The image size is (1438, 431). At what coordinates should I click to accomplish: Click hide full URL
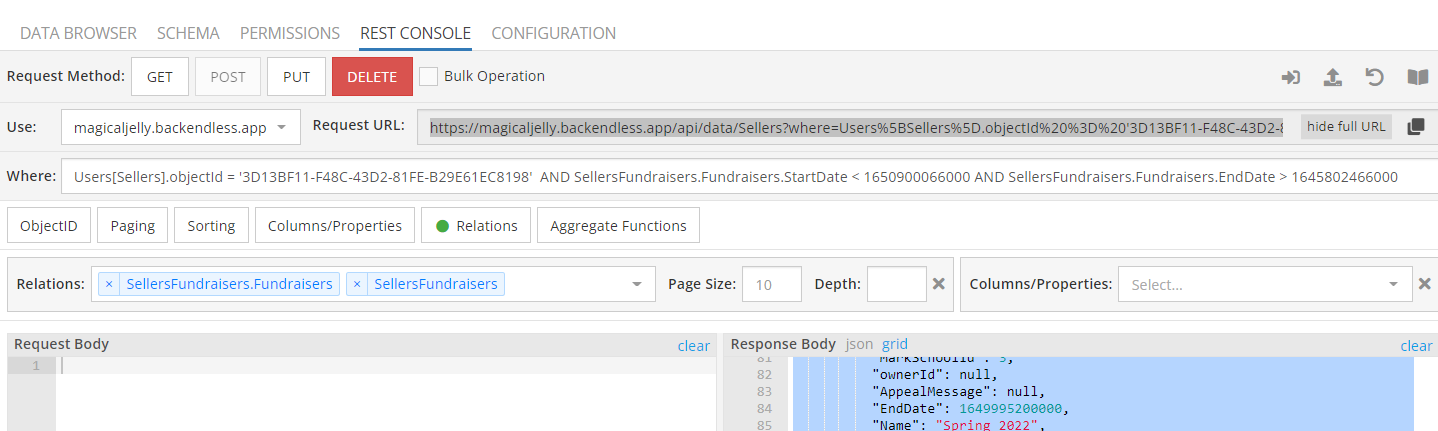pyautogui.click(x=1346, y=127)
